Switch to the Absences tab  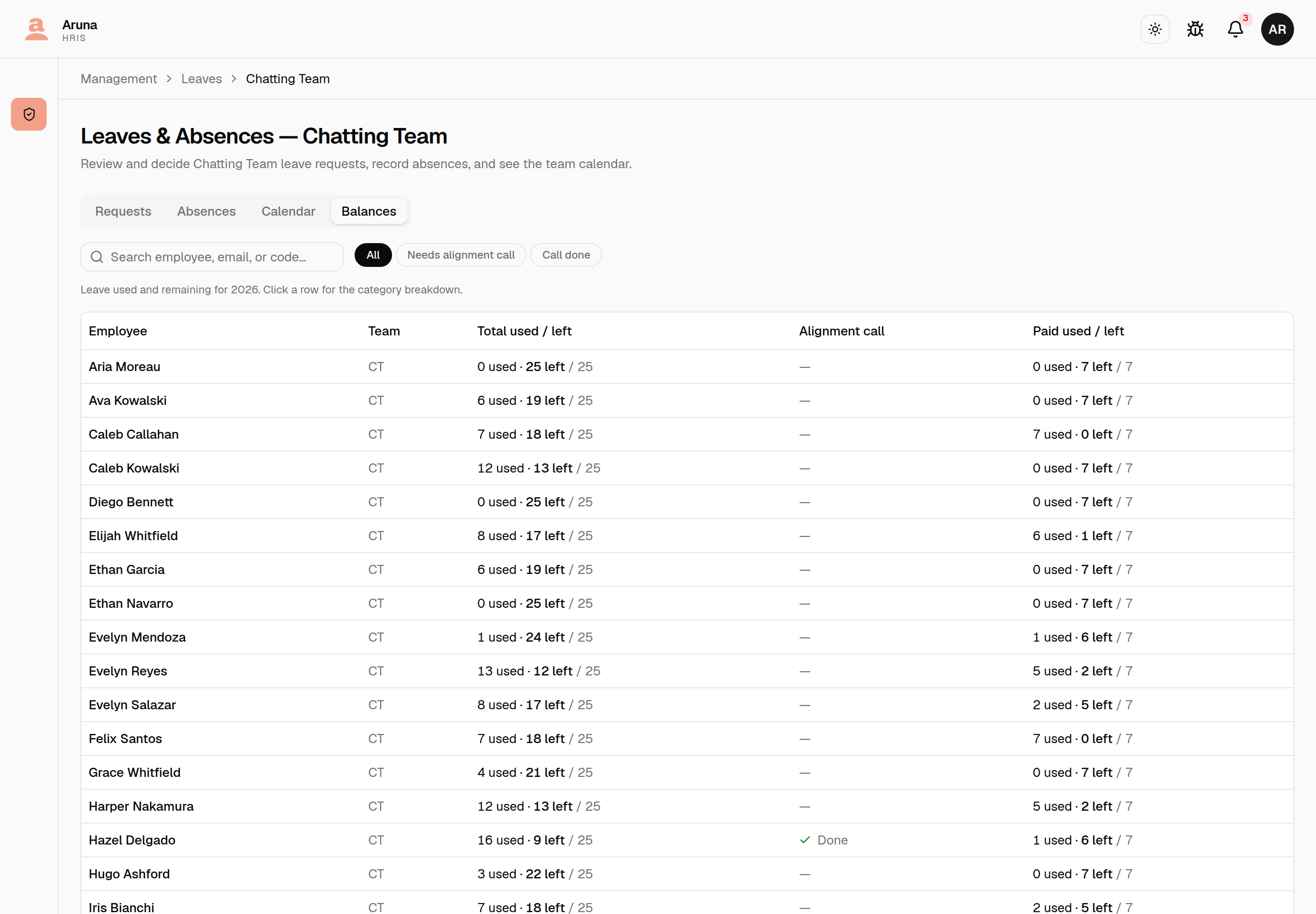point(206,211)
